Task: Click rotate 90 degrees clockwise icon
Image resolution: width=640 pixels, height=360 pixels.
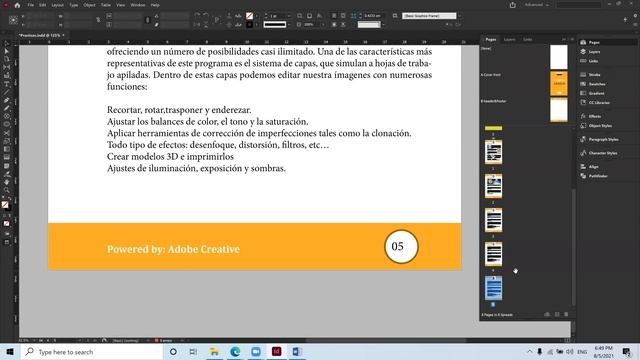Action: coord(197,16)
